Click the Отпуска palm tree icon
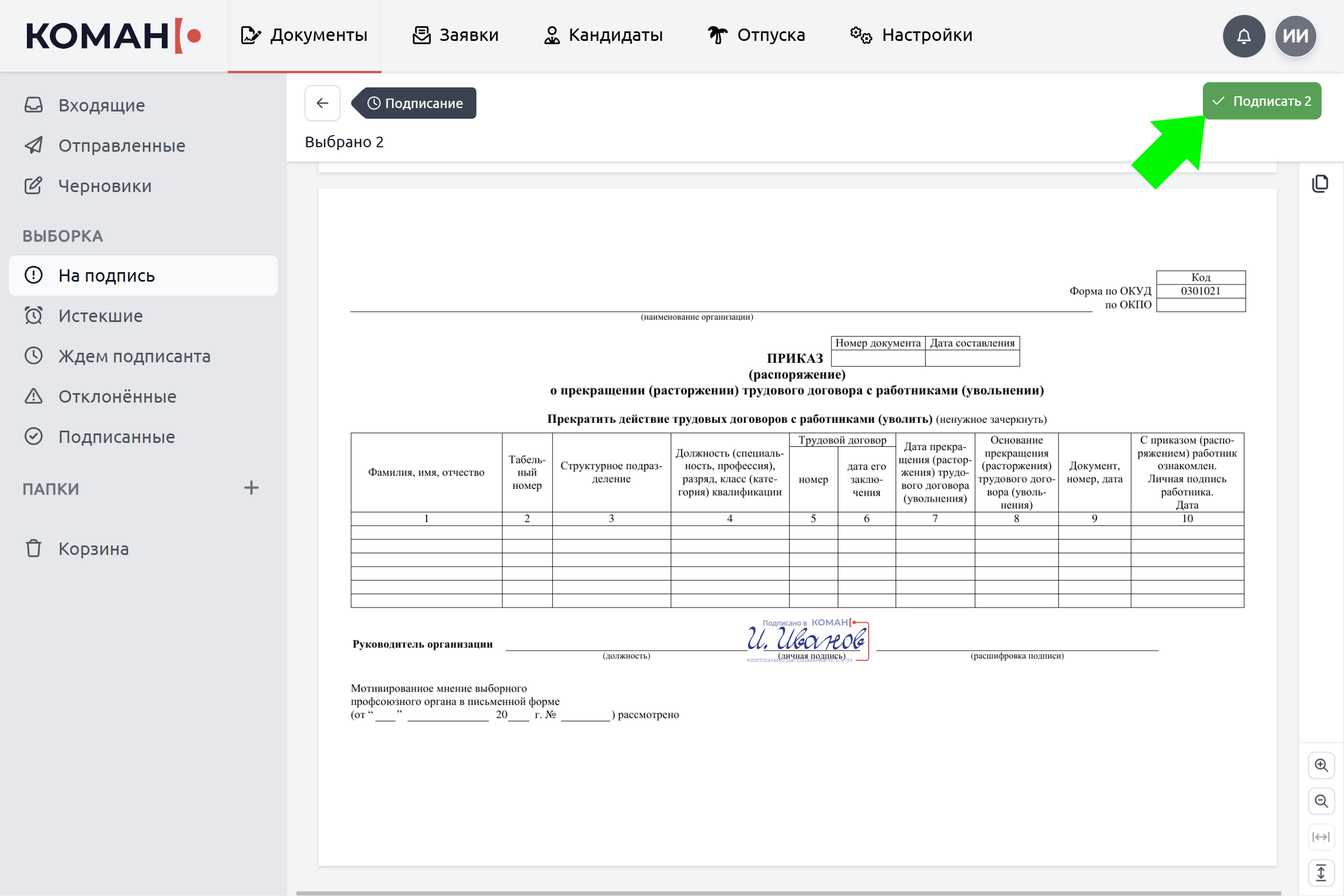 (717, 35)
